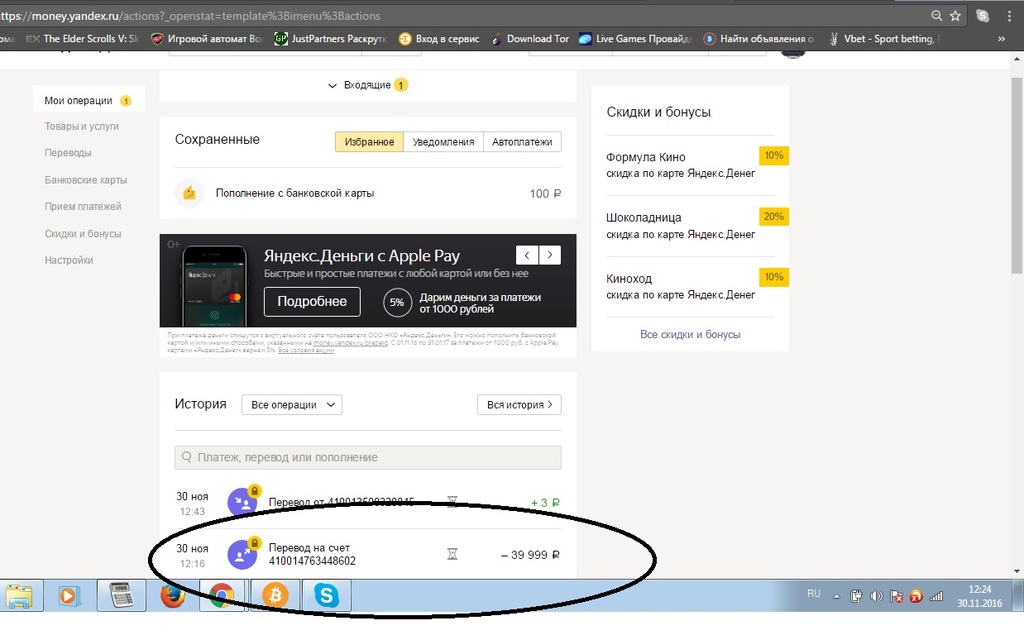
Task: Click the incoming transfer icon for 12:43
Action: (242, 502)
